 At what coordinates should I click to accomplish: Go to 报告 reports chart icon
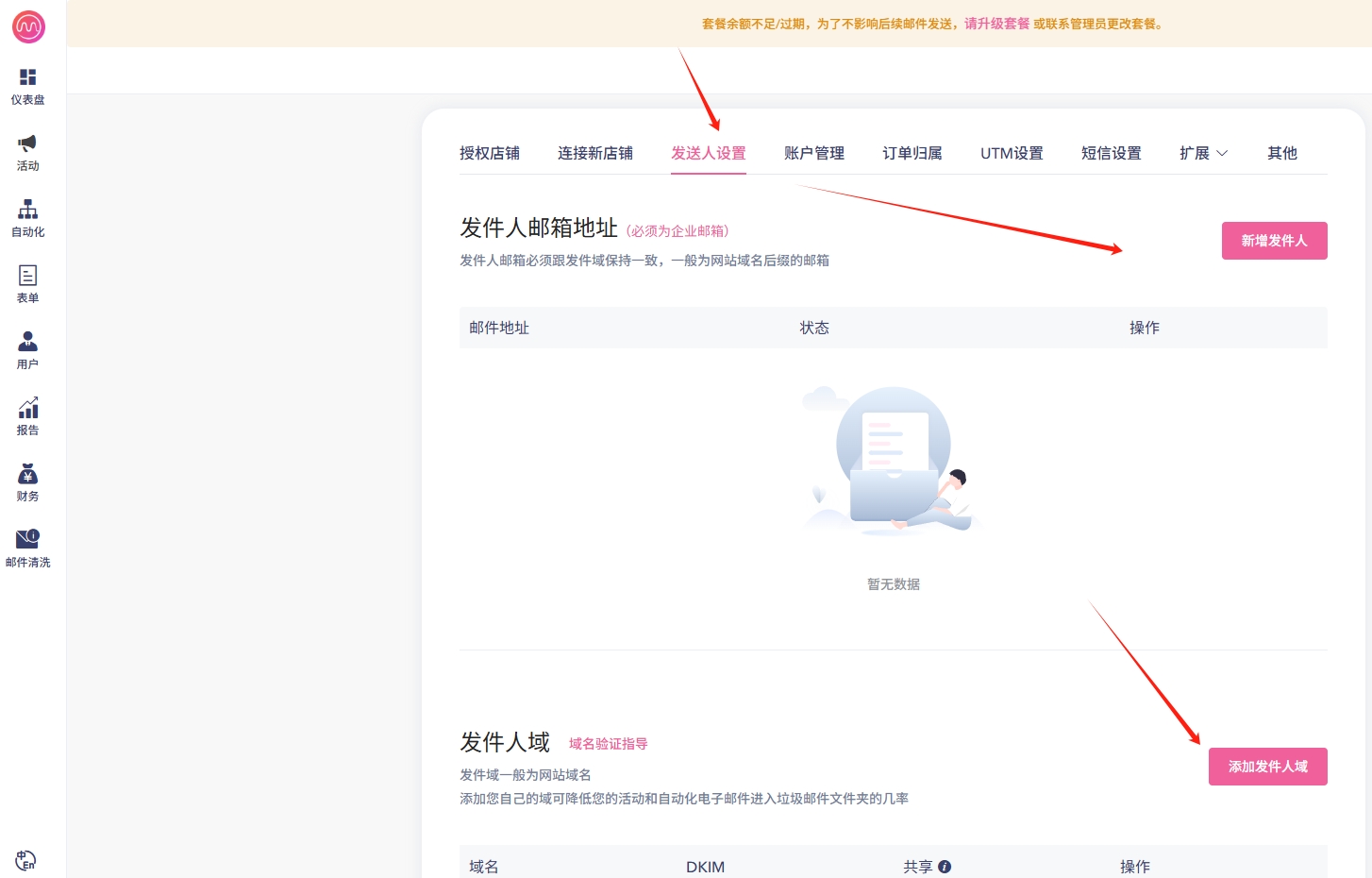[x=28, y=408]
